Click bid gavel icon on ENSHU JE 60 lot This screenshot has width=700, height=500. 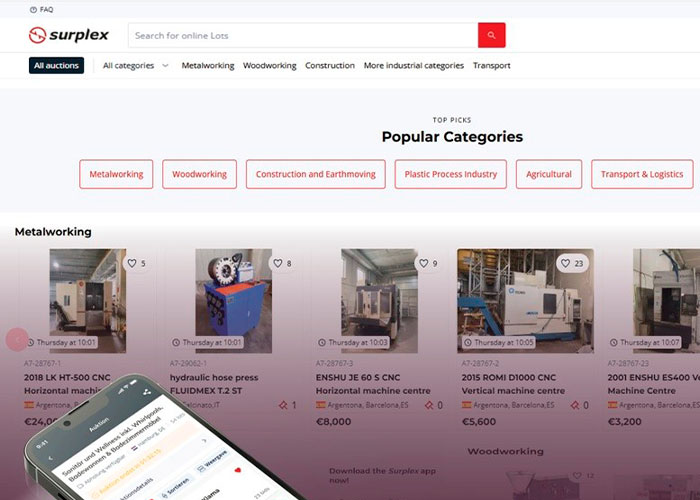pos(429,405)
